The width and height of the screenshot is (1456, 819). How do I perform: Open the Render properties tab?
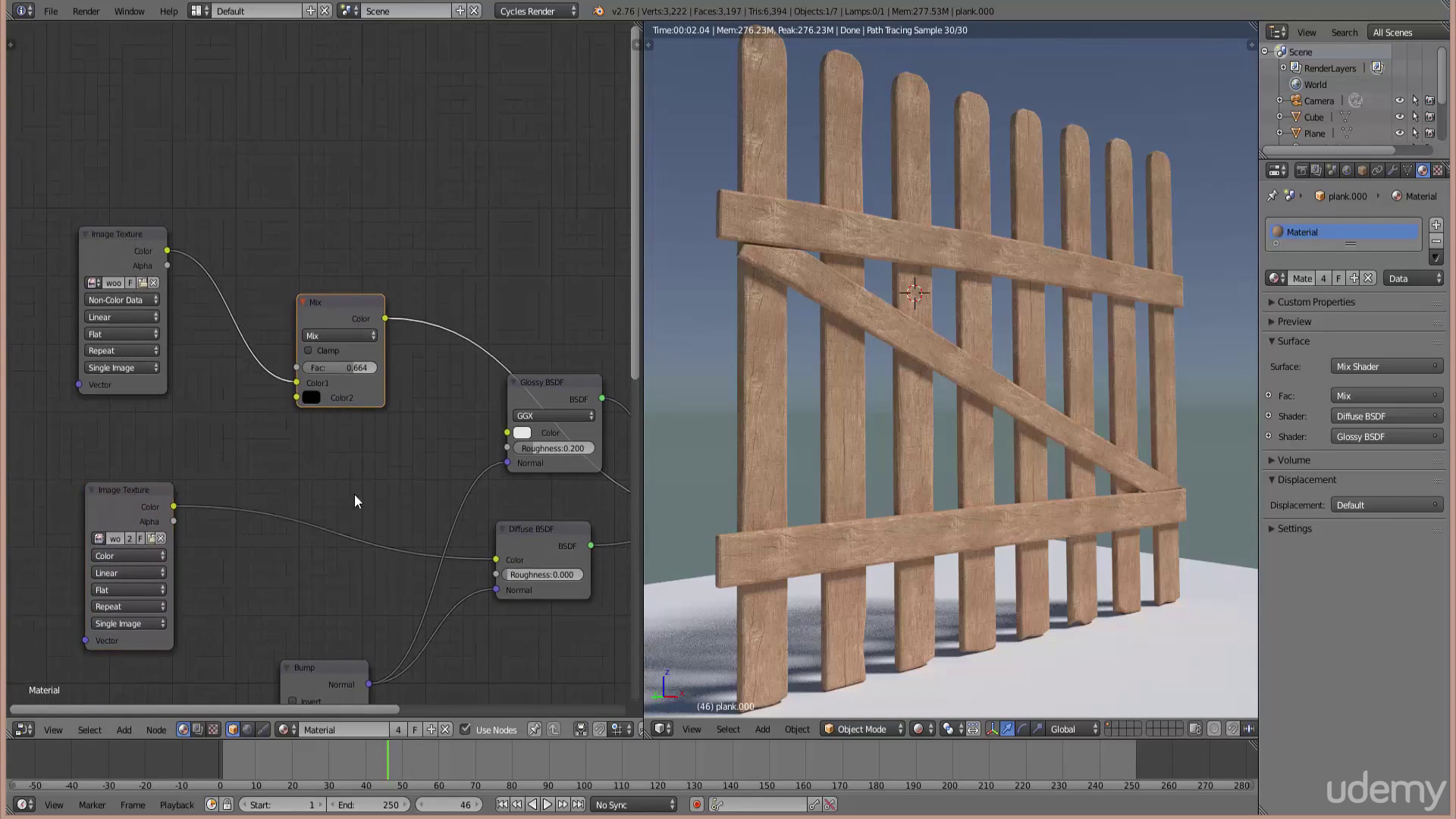coord(1303,170)
